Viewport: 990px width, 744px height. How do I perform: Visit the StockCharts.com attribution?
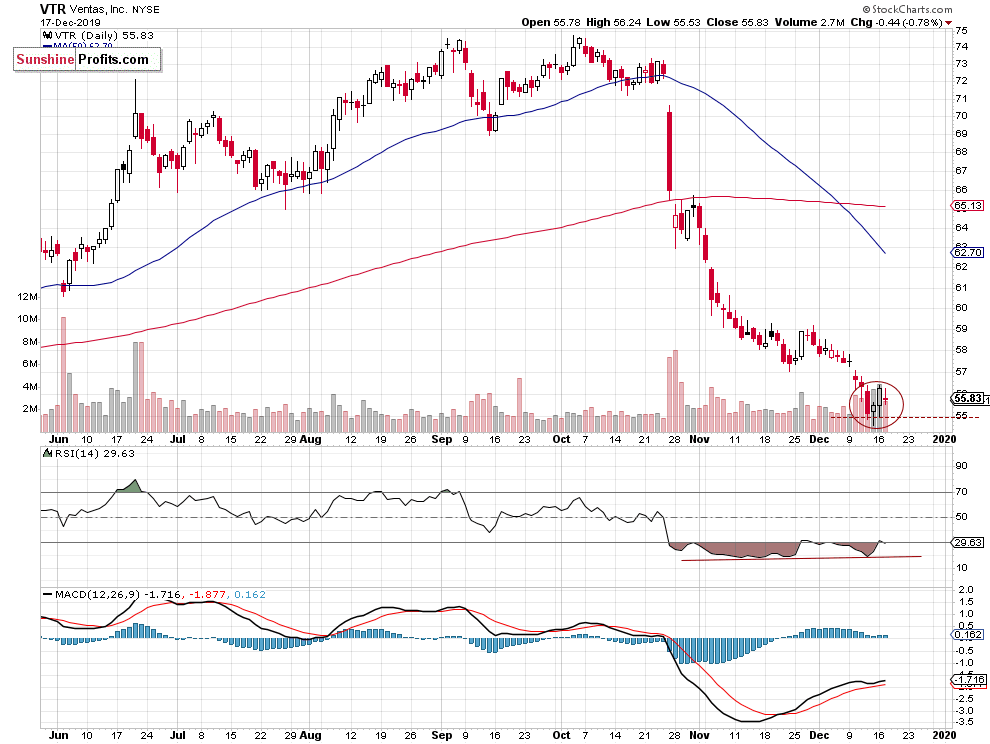(x=912, y=9)
